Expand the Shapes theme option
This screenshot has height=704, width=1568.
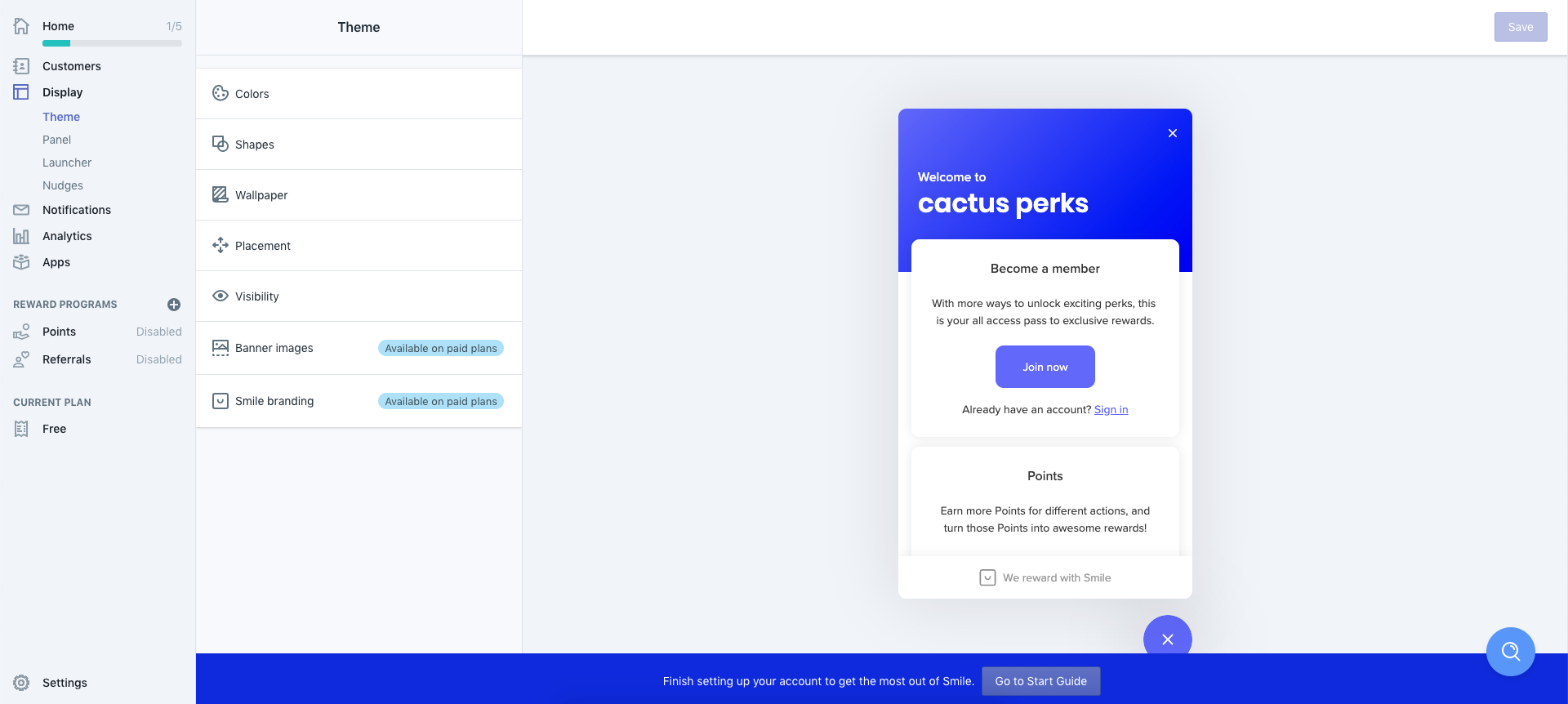(359, 145)
